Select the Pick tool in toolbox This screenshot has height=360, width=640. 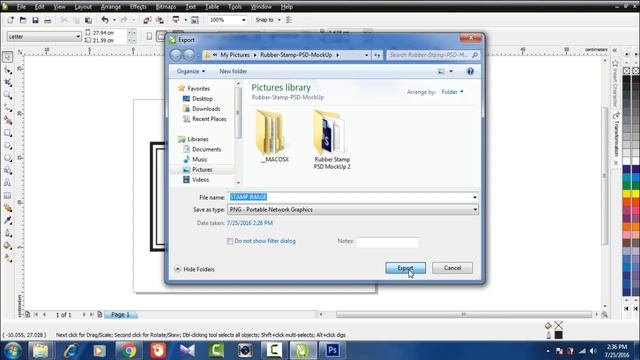pyautogui.click(x=7, y=57)
